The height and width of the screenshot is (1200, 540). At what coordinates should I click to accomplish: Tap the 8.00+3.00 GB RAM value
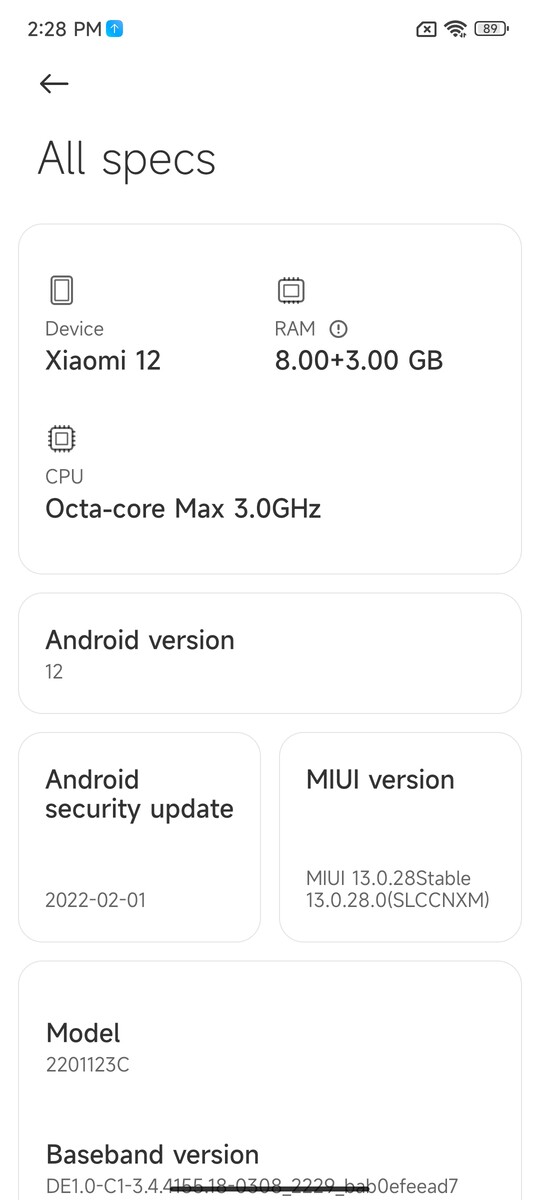click(359, 361)
